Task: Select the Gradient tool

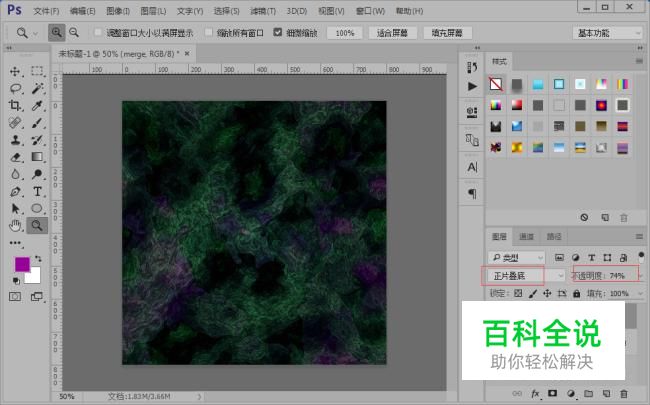Action: (x=37, y=157)
